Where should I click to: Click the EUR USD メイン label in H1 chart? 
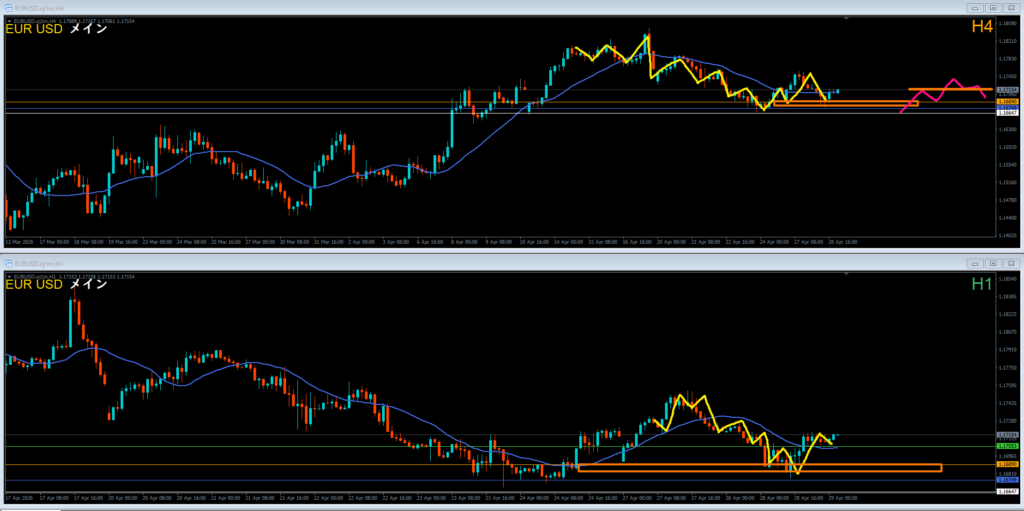(56, 285)
